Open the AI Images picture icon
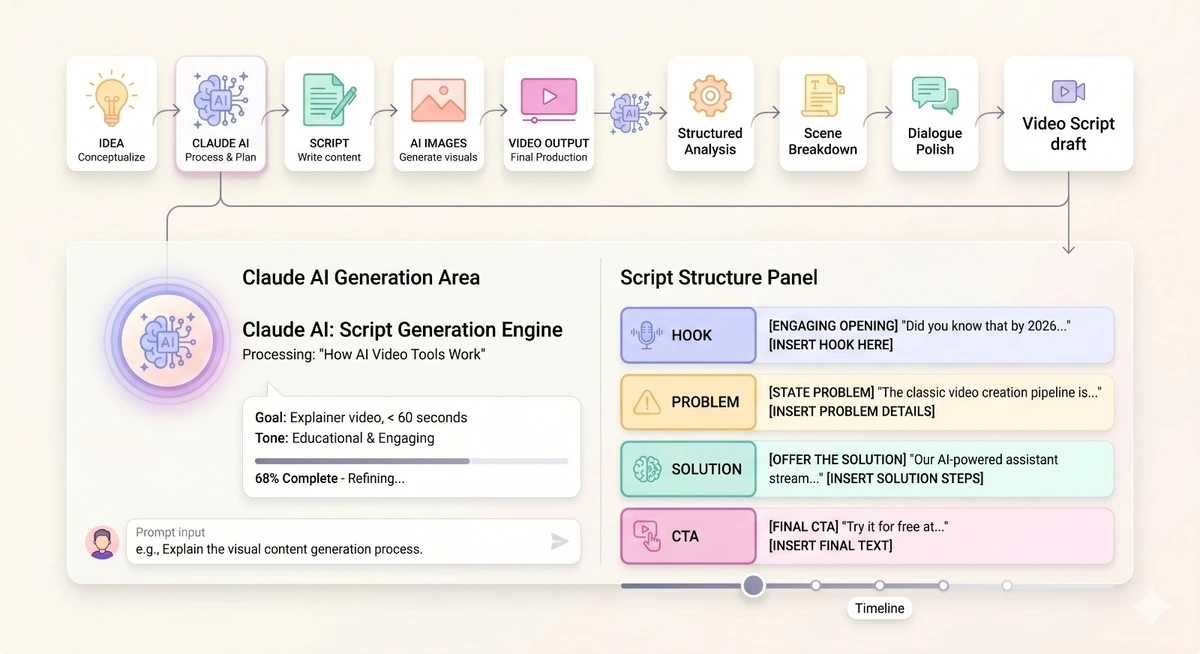Image resolution: width=1200 pixels, height=654 pixels. coord(438,100)
